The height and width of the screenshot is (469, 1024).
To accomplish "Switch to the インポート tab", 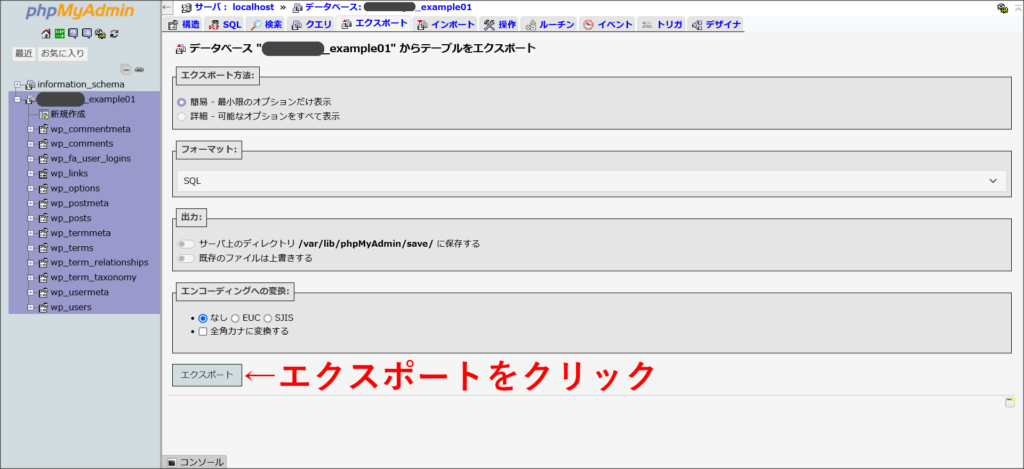I will tap(446, 25).
